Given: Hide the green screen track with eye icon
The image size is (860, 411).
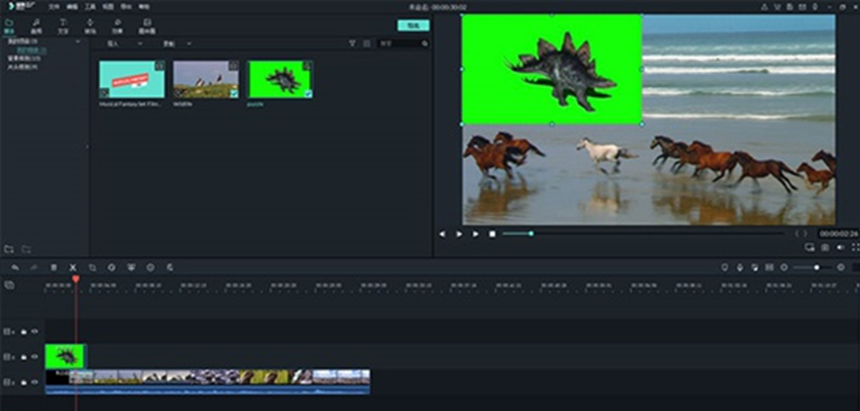Looking at the screenshot, I should point(35,356).
